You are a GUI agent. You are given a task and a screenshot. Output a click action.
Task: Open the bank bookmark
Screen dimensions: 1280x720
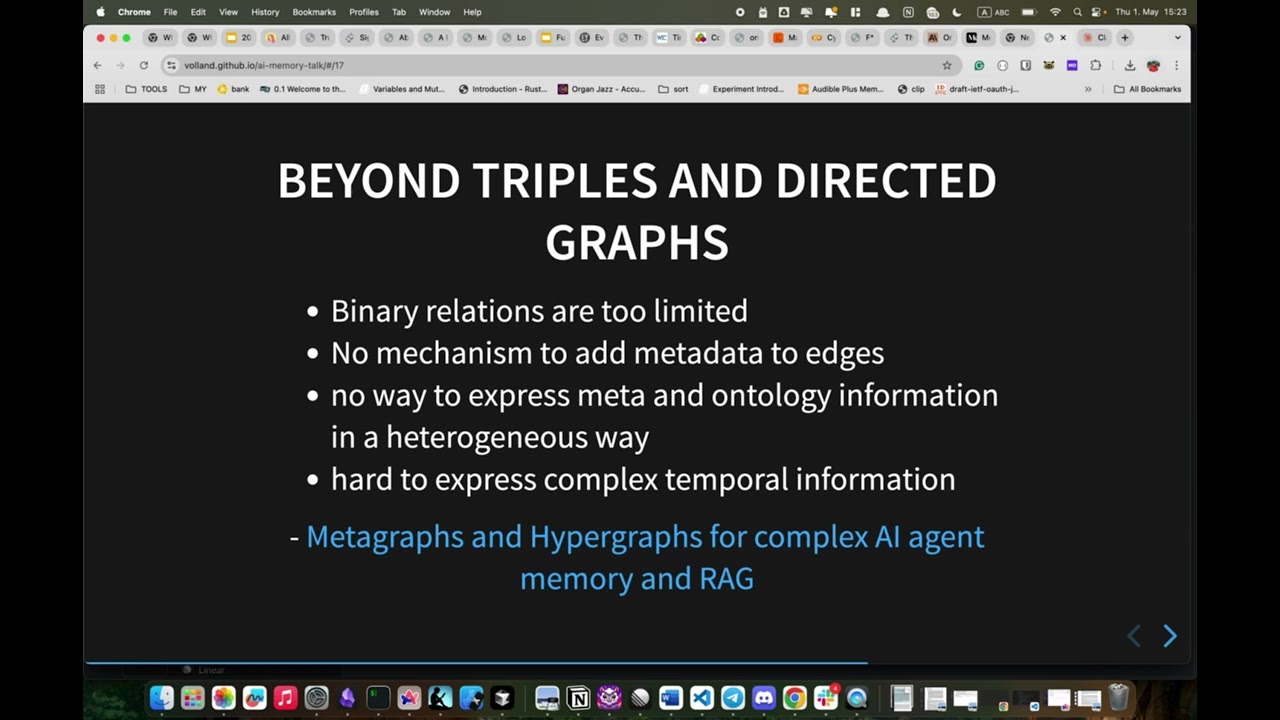point(233,89)
